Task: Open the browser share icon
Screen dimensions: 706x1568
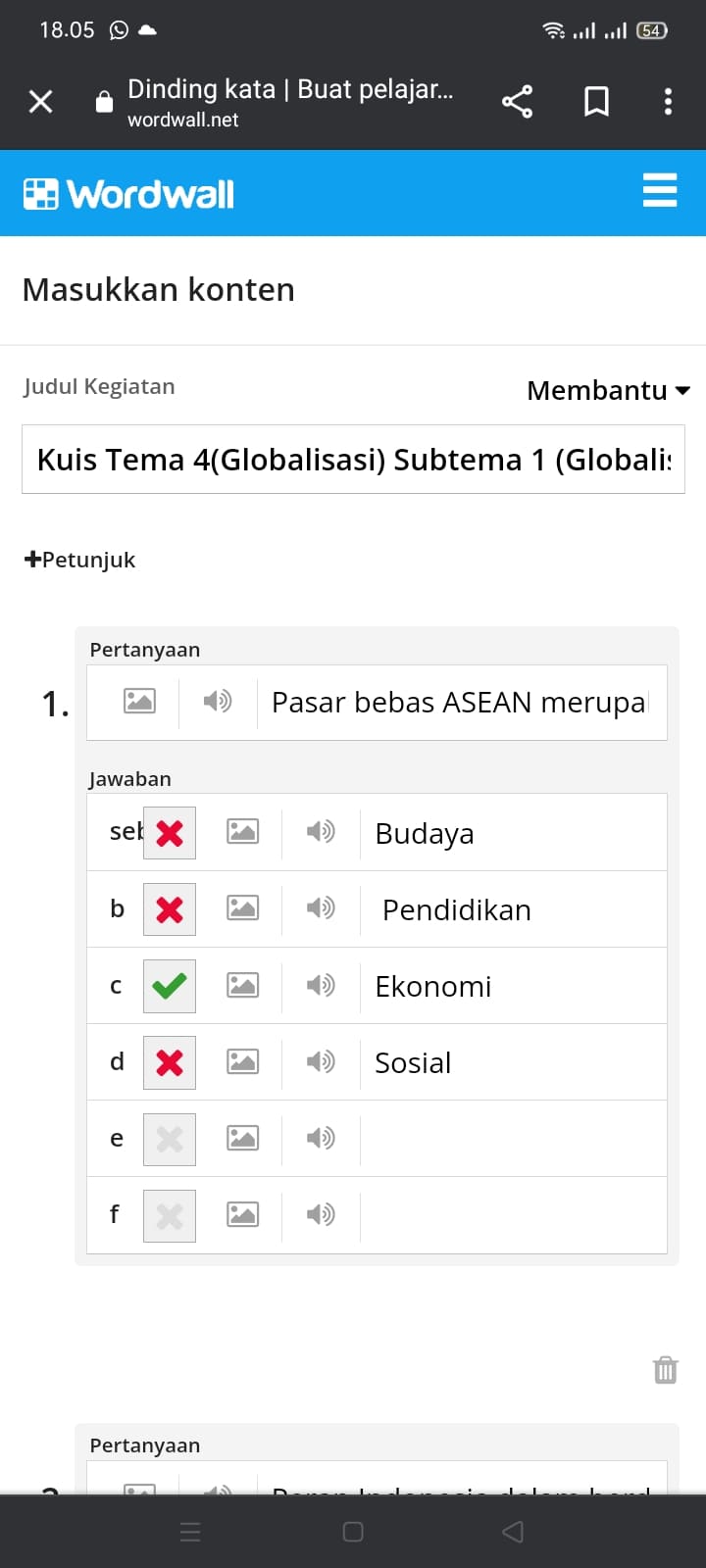Action: click(517, 101)
